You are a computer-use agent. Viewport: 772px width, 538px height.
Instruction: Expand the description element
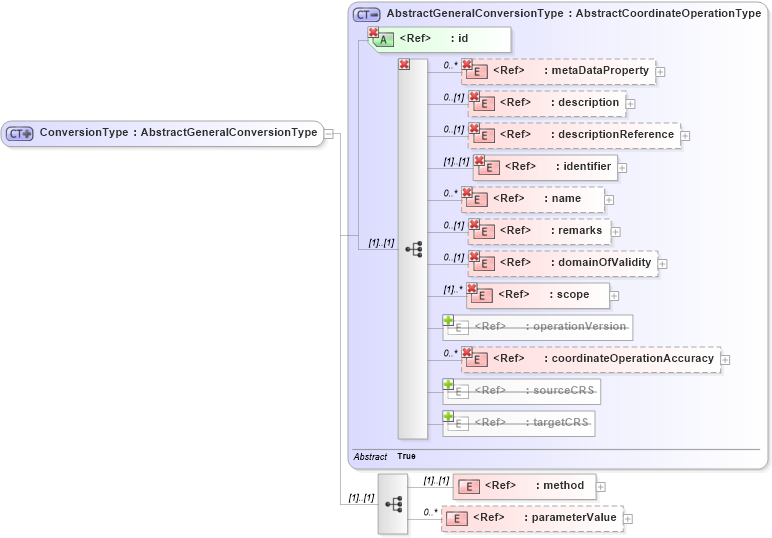click(630, 104)
